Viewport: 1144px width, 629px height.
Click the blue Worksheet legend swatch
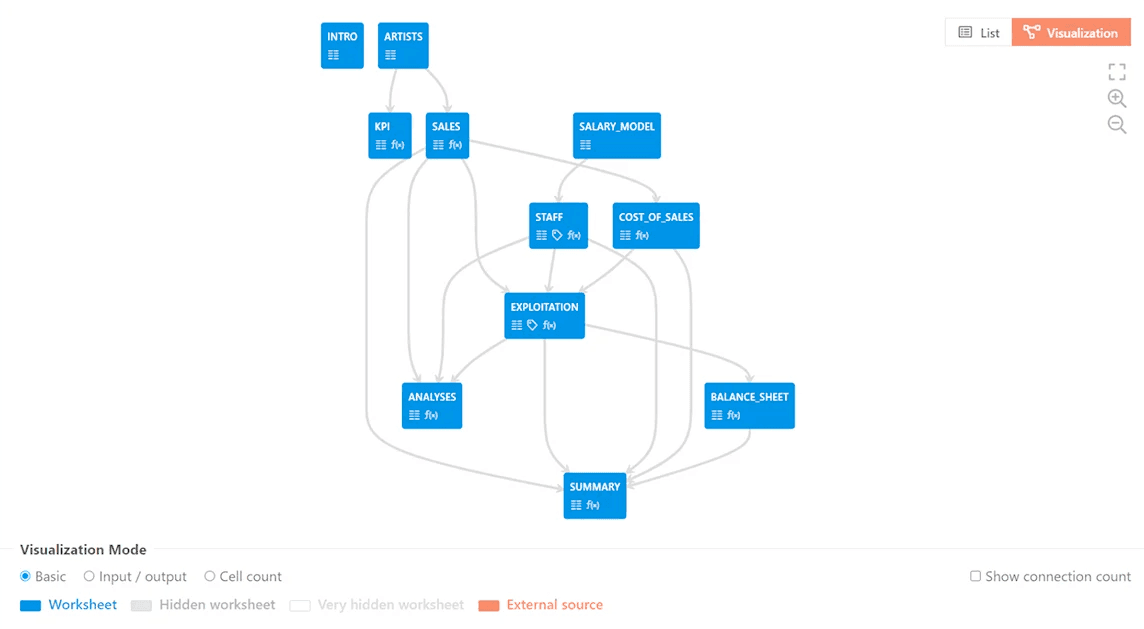(x=30, y=606)
